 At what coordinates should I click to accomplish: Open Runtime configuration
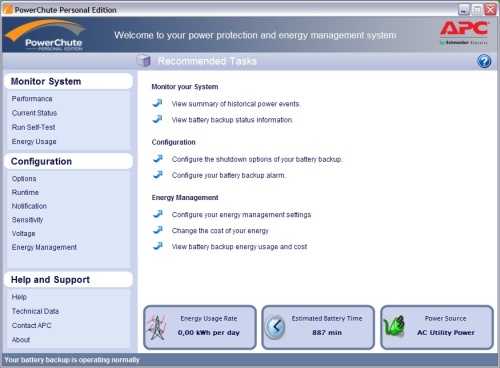point(25,192)
